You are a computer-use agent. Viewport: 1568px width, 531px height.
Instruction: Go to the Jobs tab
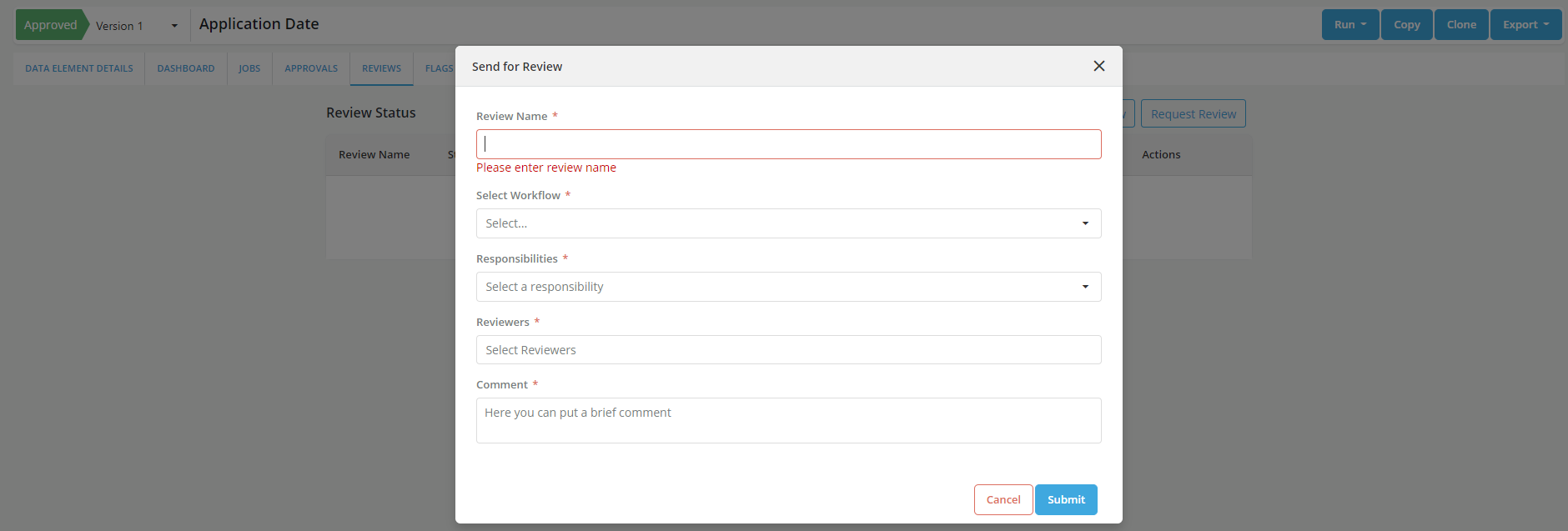(249, 68)
